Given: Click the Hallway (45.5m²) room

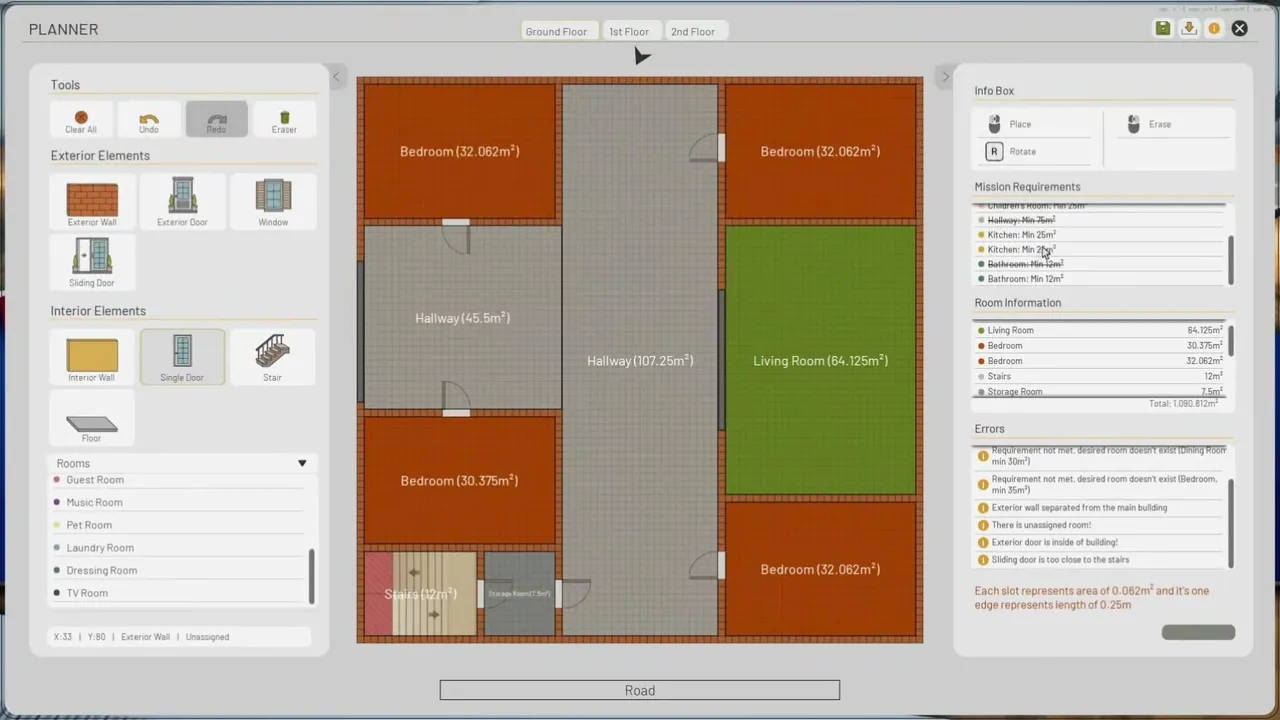Looking at the screenshot, I should coord(462,318).
